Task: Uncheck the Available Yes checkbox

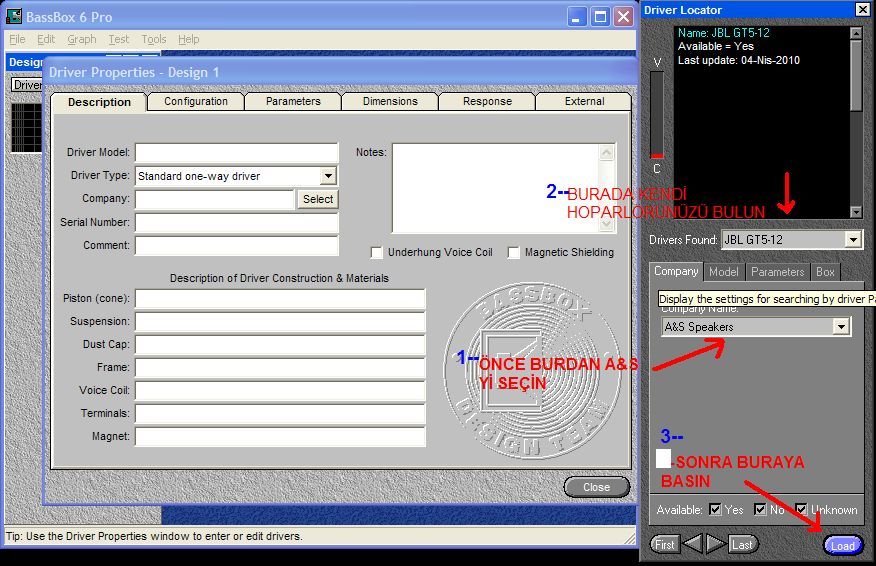Action: [715, 510]
